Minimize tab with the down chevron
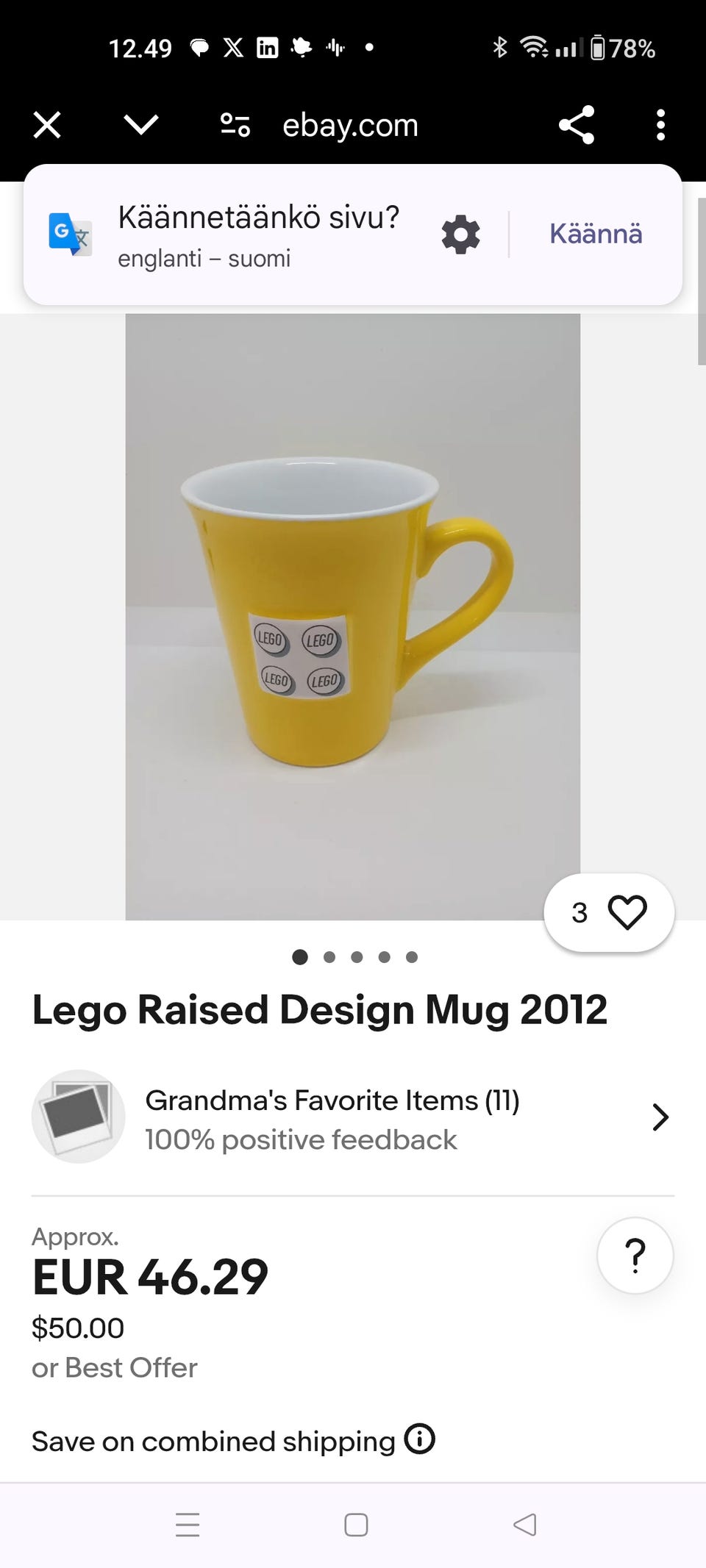The image size is (706, 1568). point(140,125)
